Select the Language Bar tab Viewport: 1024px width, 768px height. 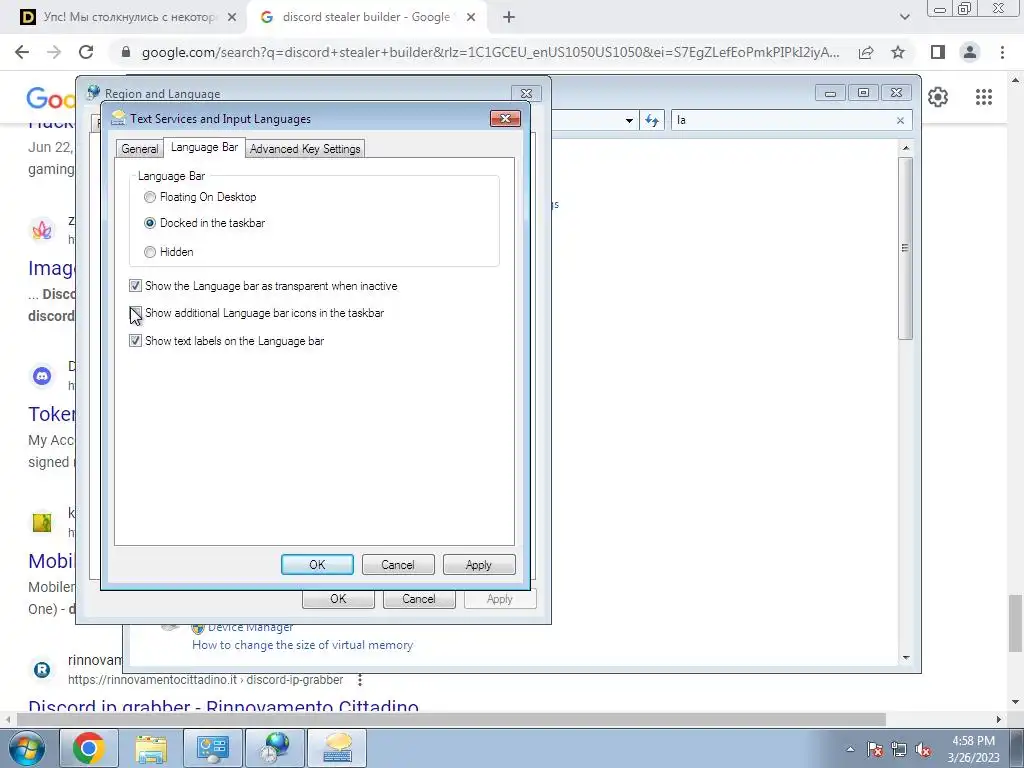click(x=204, y=148)
